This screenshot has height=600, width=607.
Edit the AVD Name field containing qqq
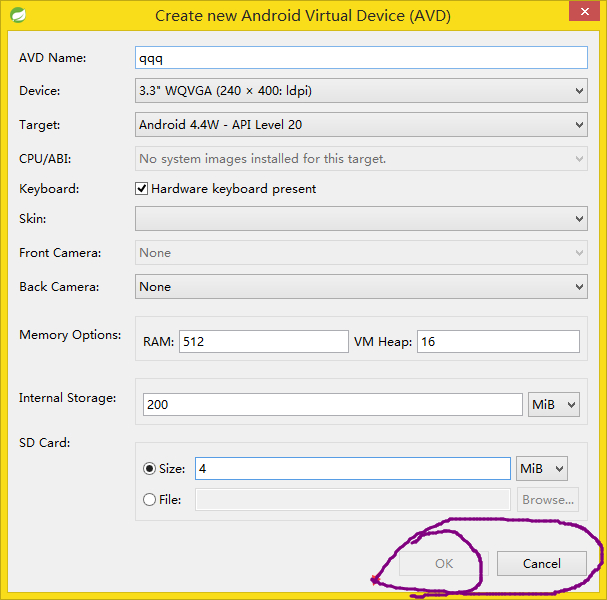click(361, 58)
